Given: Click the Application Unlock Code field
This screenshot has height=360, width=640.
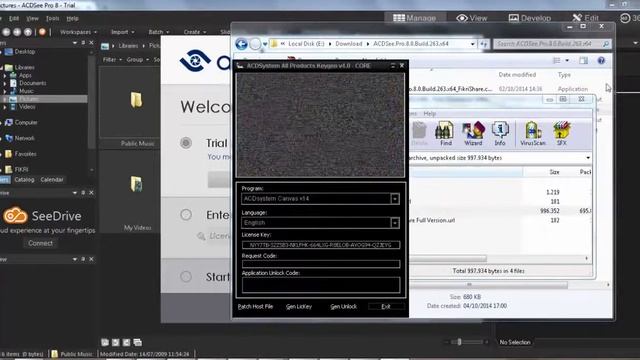Looking at the screenshot, I should [321, 285].
